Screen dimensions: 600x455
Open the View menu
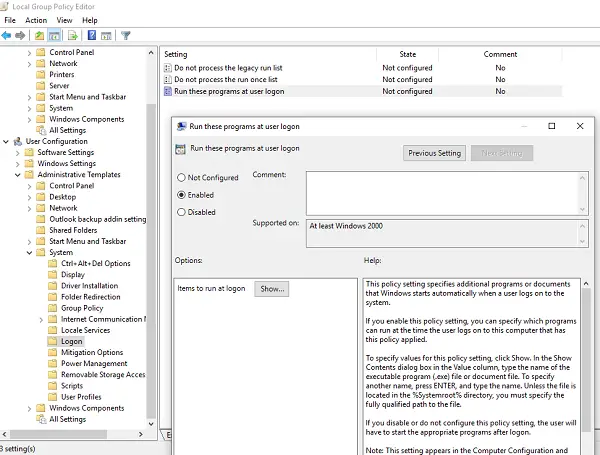tap(64, 20)
